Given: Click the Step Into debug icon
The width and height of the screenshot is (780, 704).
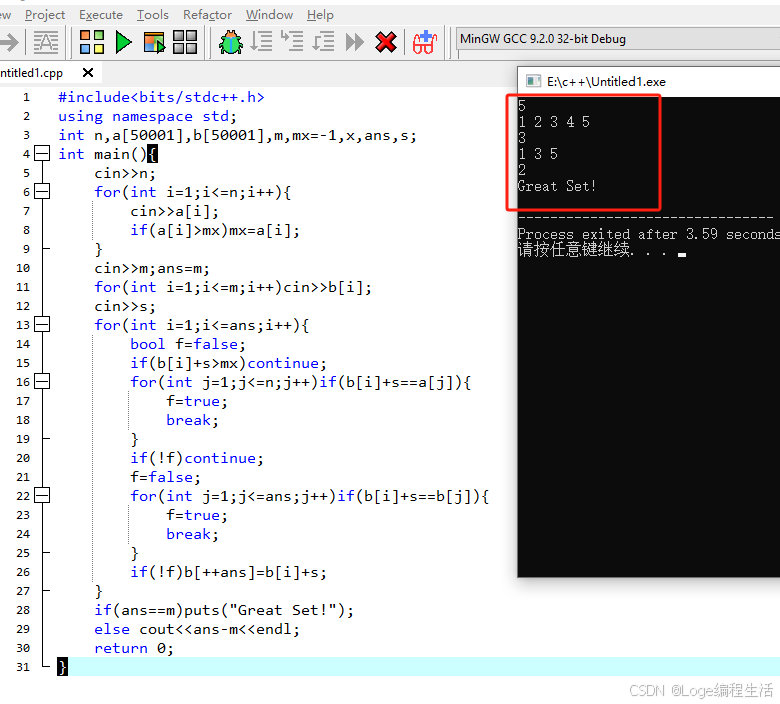Looking at the screenshot, I should point(292,41).
